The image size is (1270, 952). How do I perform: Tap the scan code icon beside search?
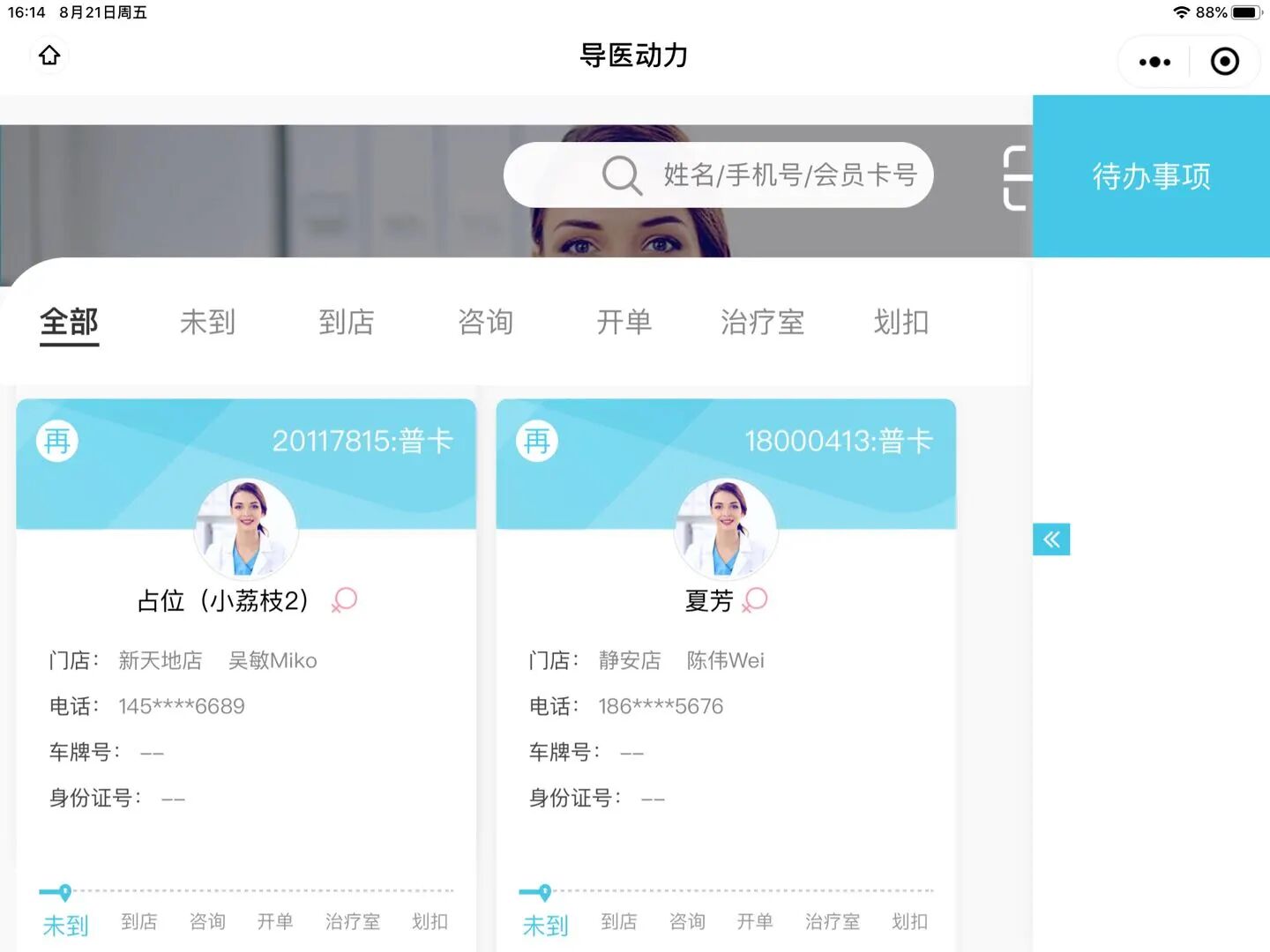1015,177
